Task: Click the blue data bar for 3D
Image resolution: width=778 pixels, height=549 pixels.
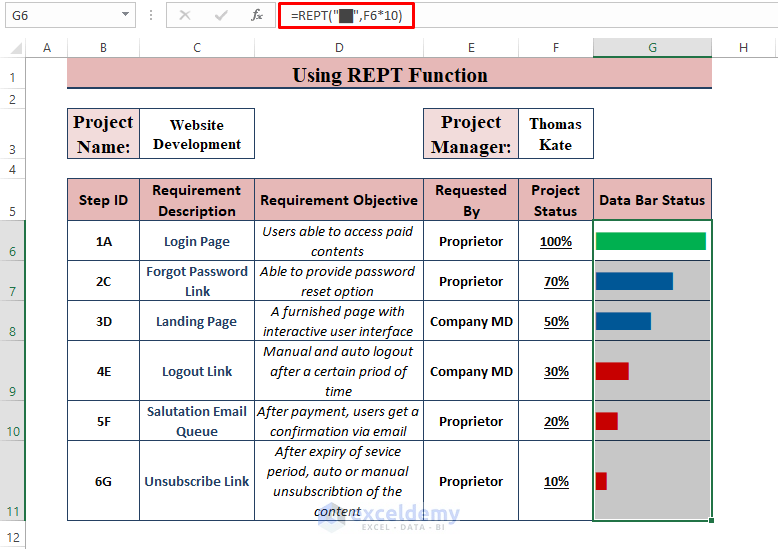Action: [x=623, y=321]
